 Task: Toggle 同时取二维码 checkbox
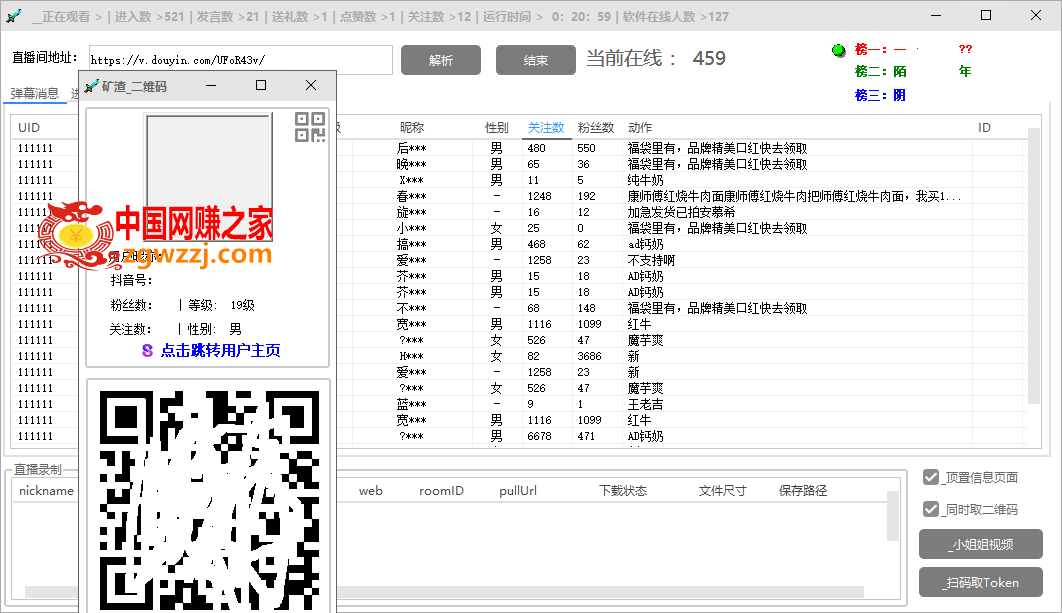931,509
